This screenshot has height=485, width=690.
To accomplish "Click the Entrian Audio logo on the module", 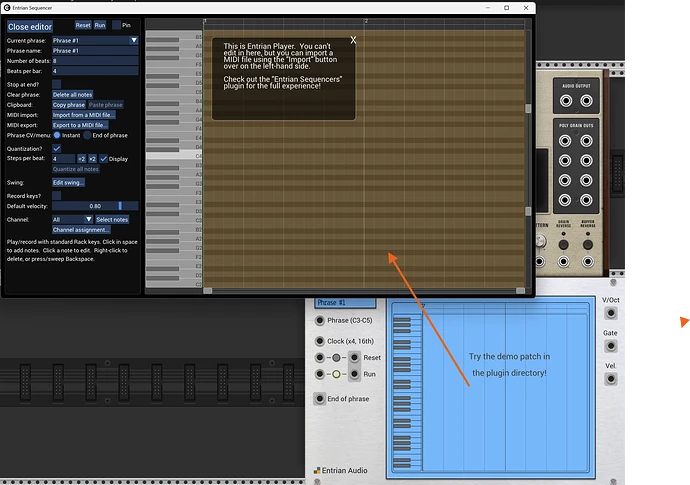I will pos(341,470).
